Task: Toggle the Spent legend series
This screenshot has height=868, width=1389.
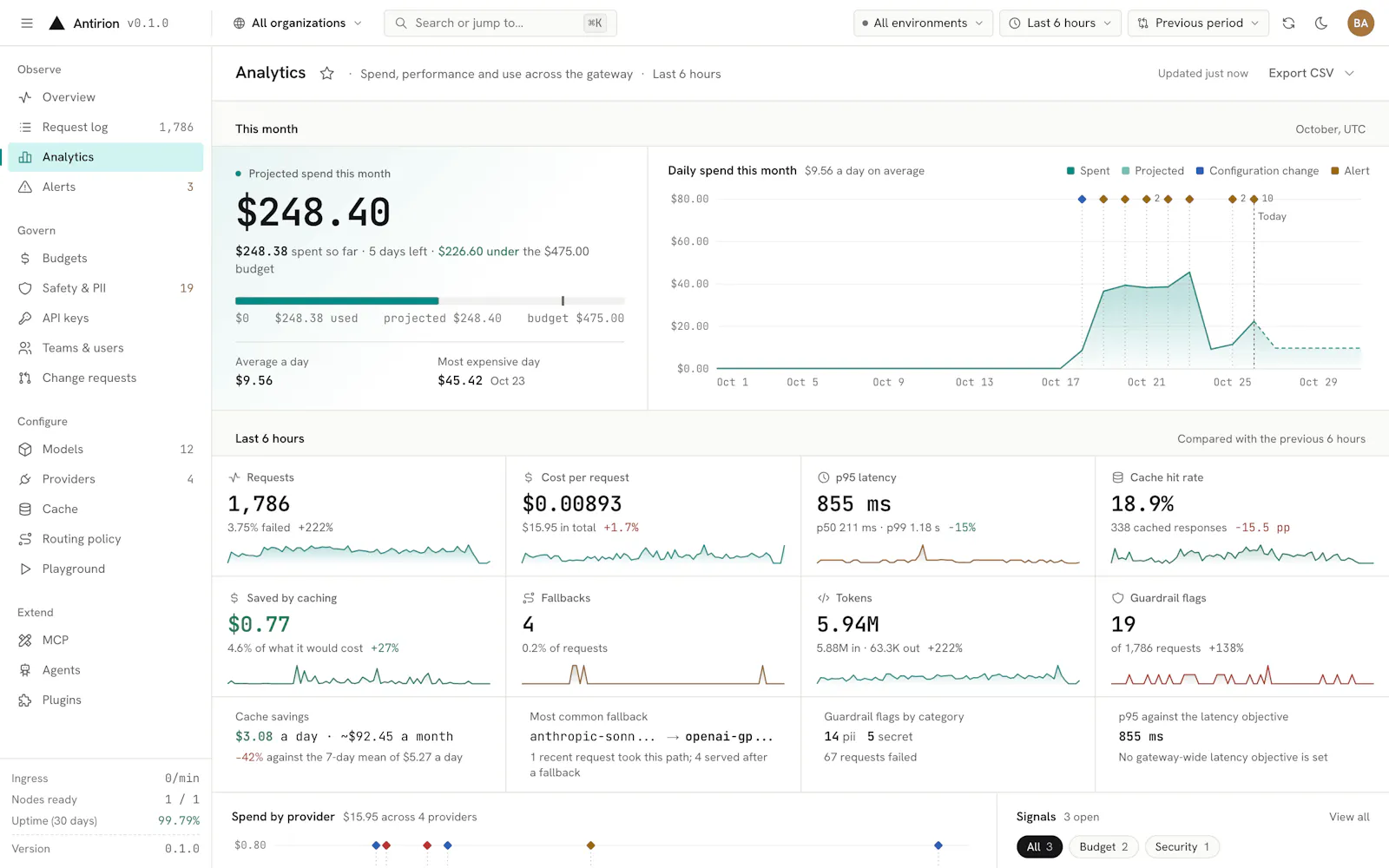Action: (1088, 171)
